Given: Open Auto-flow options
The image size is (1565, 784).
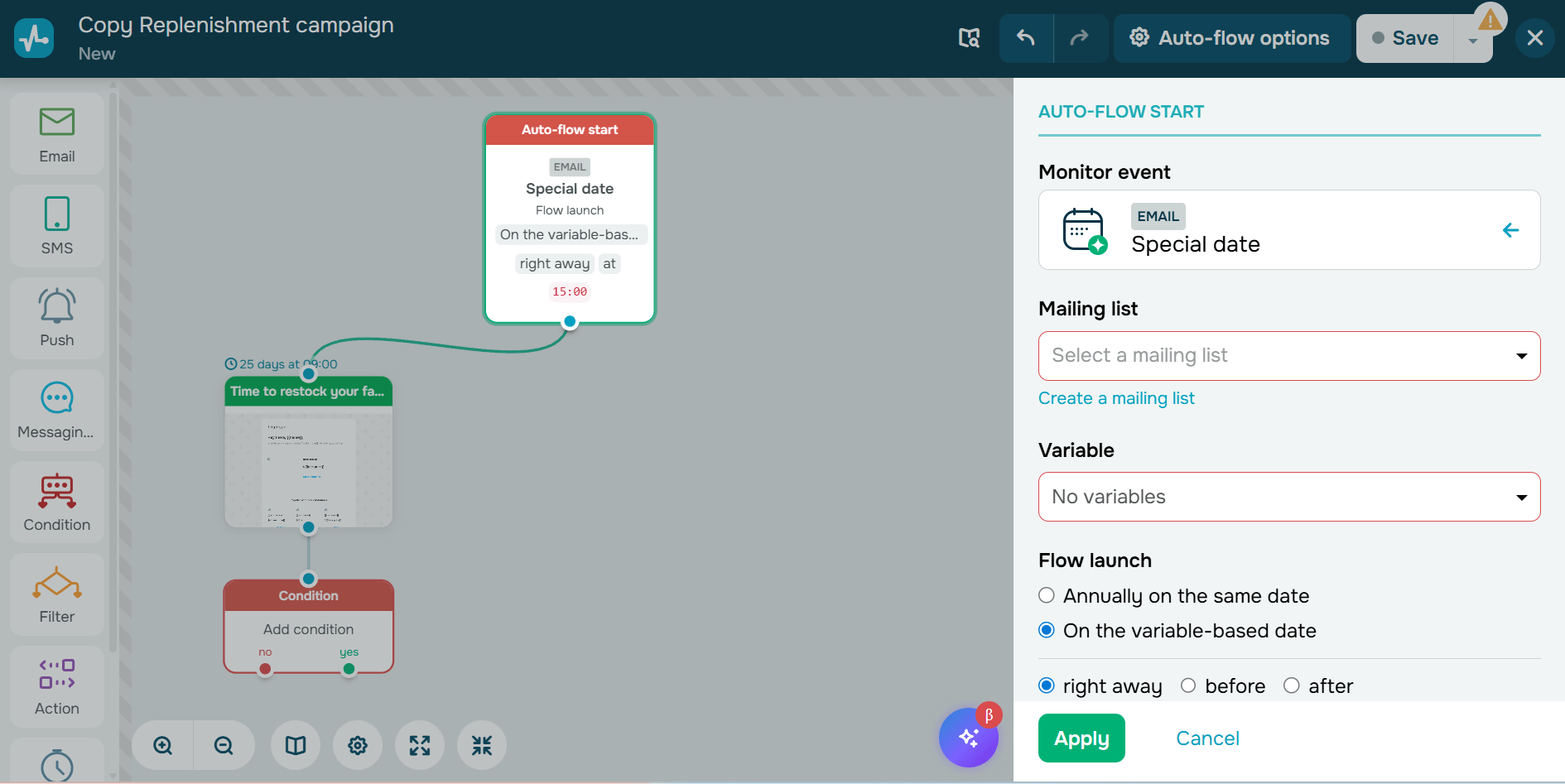Looking at the screenshot, I should pos(1231,38).
